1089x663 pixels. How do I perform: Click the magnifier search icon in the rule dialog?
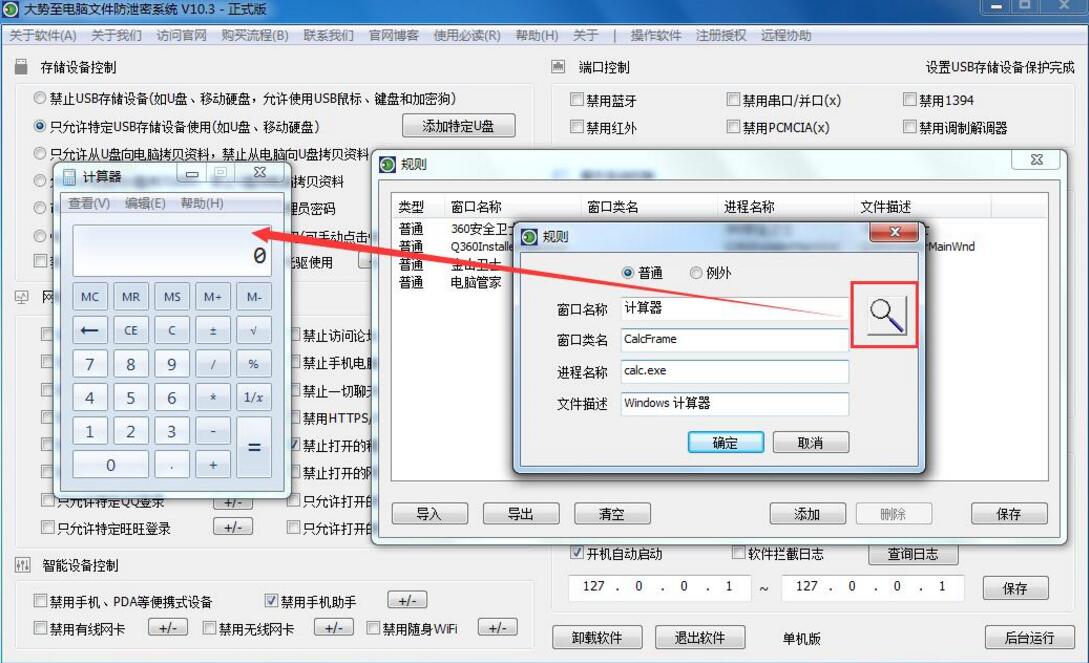pos(883,313)
